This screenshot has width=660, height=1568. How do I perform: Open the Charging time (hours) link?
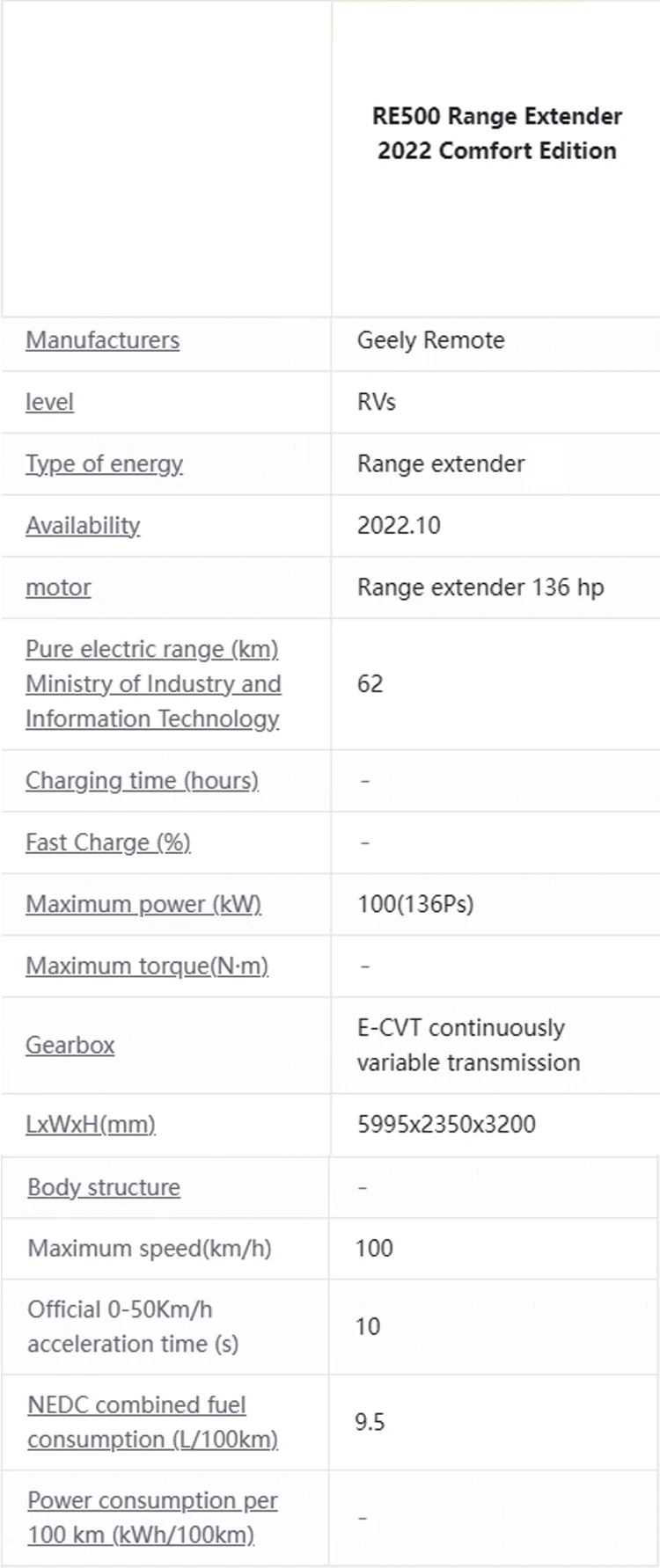click(142, 781)
